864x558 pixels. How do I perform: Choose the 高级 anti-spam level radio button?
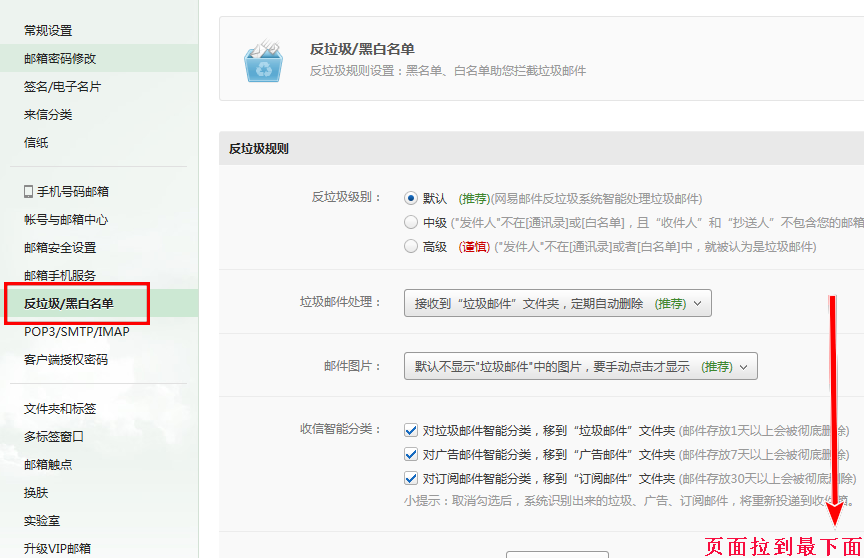pyautogui.click(x=410, y=246)
